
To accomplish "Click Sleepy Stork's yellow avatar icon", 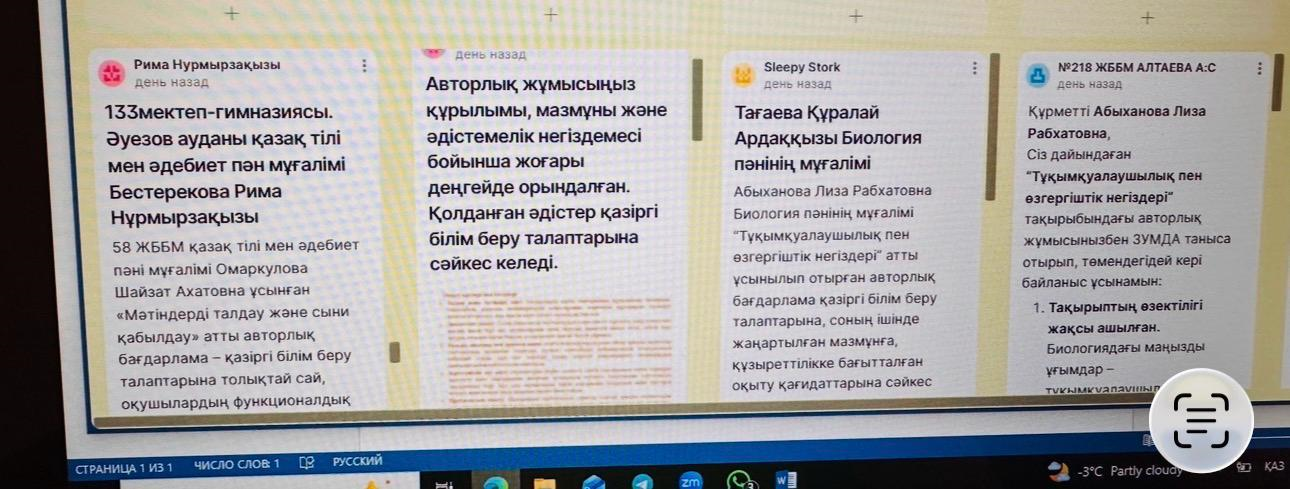I will [742, 75].
